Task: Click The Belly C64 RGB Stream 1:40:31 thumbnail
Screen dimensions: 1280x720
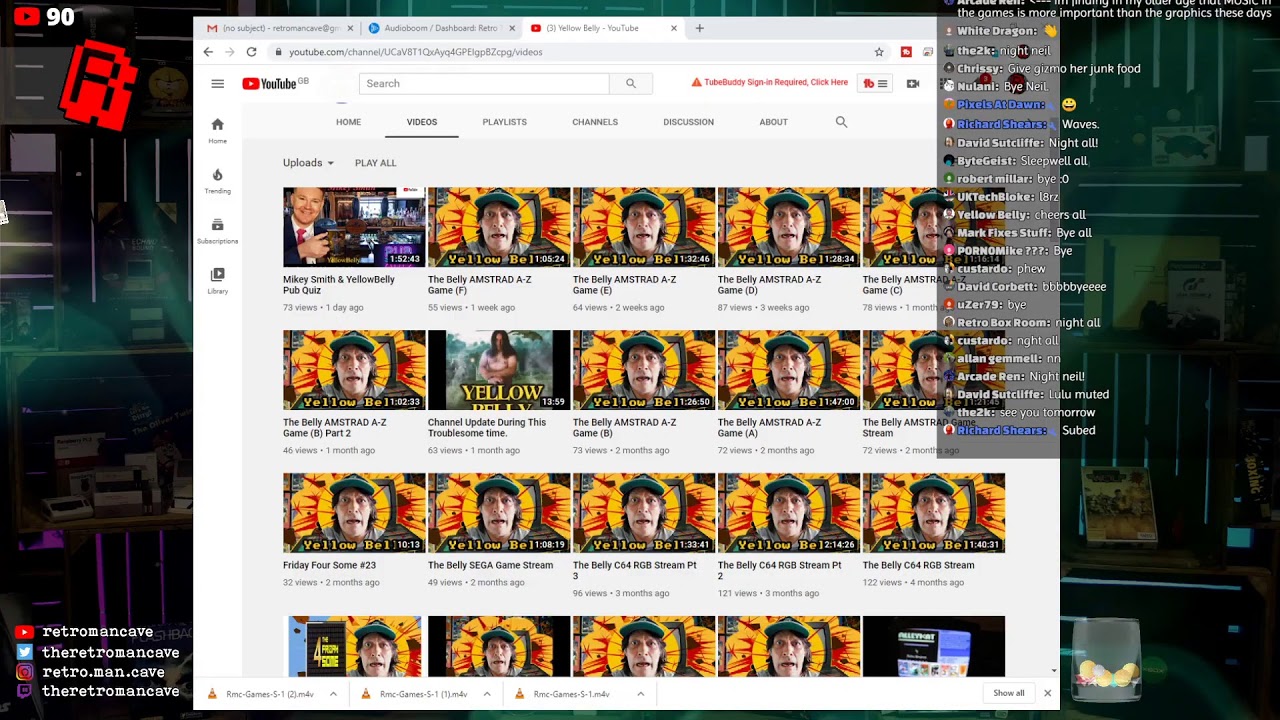Action: click(x=934, y=513)
